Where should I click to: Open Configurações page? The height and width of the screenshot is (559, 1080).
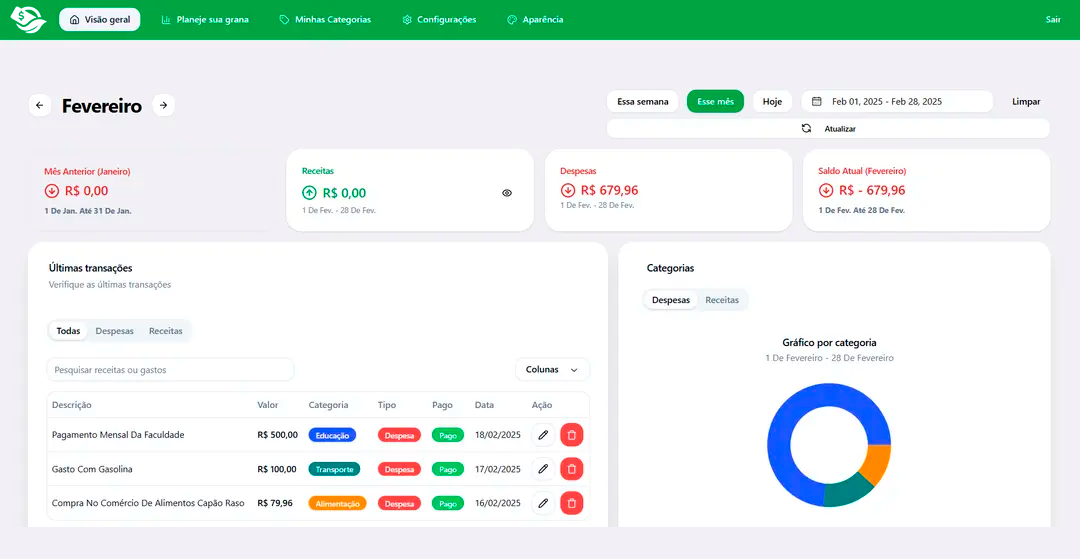tap(439, 19)
